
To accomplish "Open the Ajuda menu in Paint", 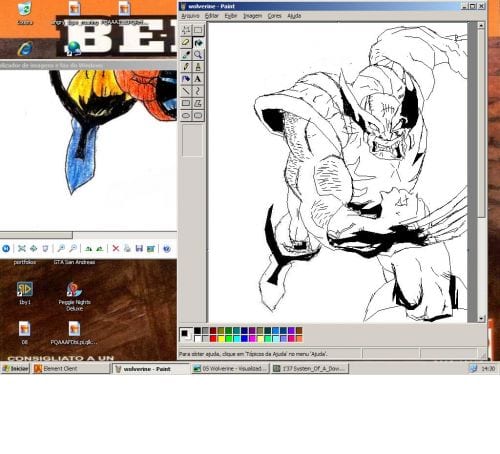I will (294, 16).
